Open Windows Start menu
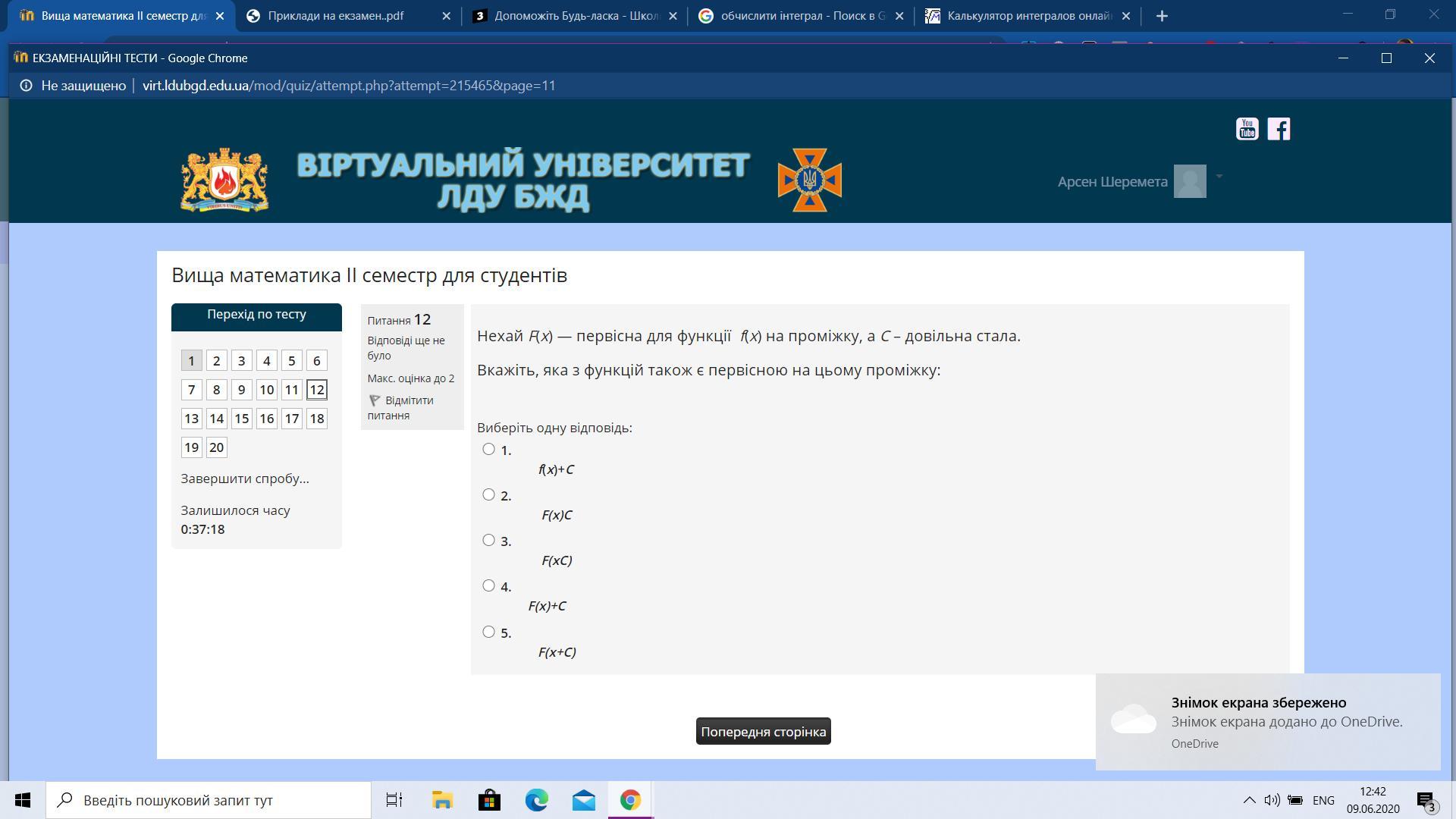 click(x=23, y=800)
